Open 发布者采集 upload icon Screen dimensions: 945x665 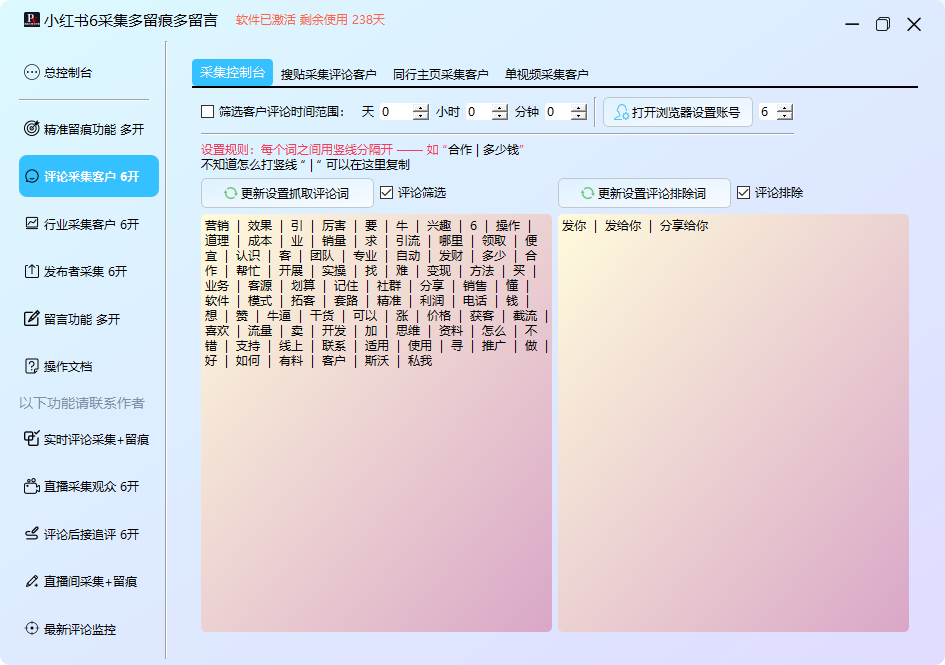tap(32, 271)
